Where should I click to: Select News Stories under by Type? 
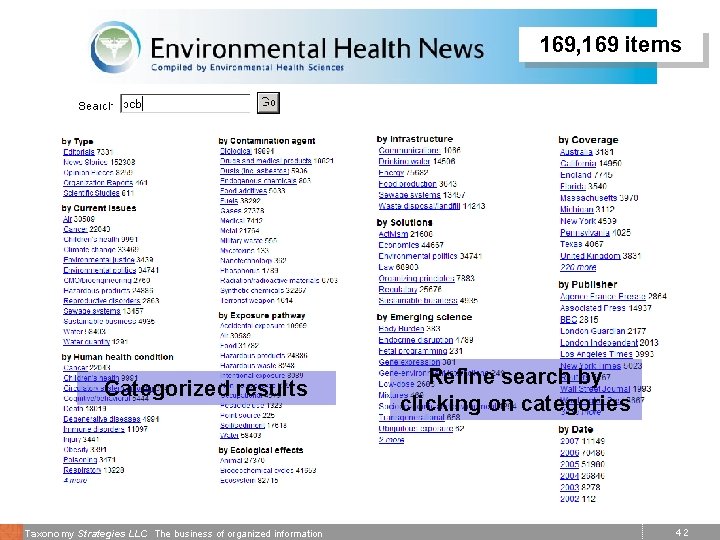point(85,162)
